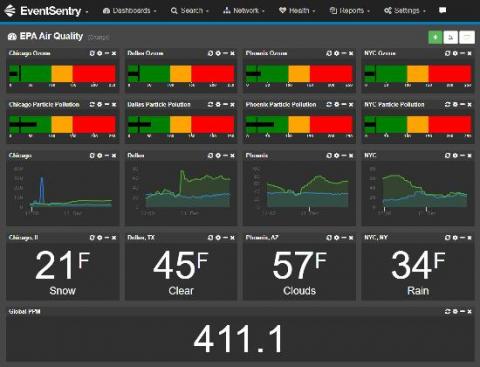
Task: Open settings gear of Dallas Ozone widget
Action: (x=218, y=53)
